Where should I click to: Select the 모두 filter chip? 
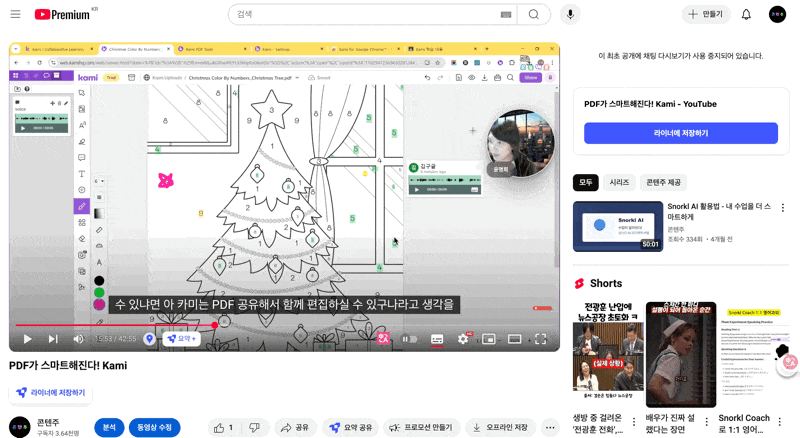tap(586, 182)
